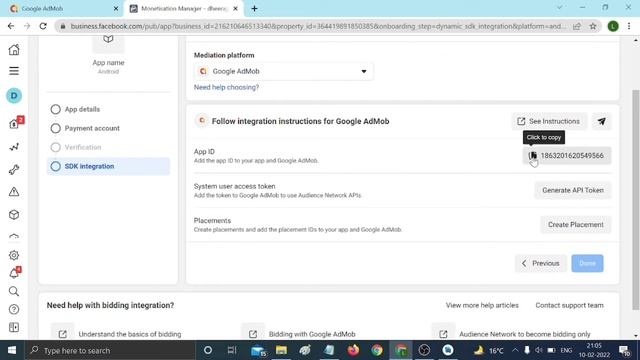This screenshot has width=640, height=360.
Task: Bookmark this page with star icon
Action: 593,26
